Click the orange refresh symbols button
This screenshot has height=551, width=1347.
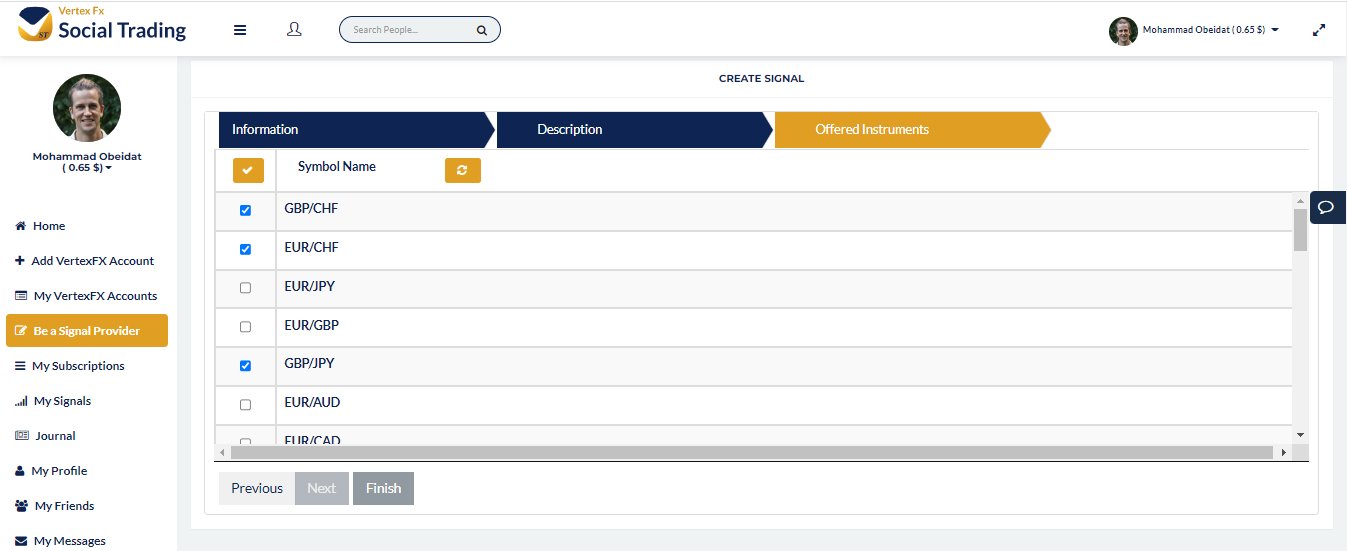(x=462, y=171)
